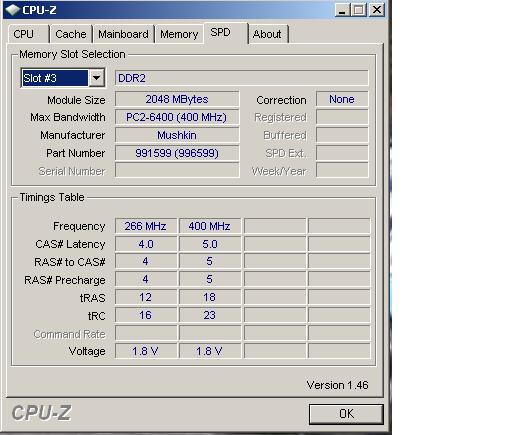
Task: Click the DDR2 memory type field
Action: click(242, 78)
